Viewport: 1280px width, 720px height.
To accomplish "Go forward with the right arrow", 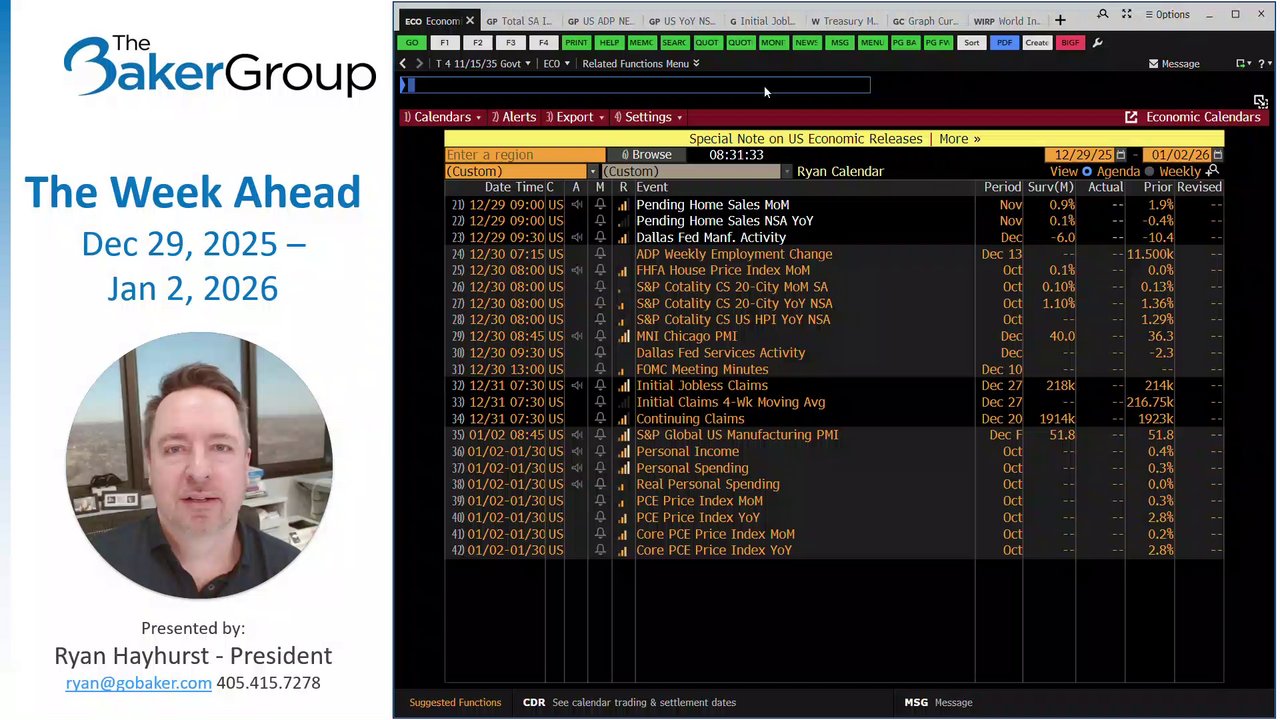I will tap(420, 64).
